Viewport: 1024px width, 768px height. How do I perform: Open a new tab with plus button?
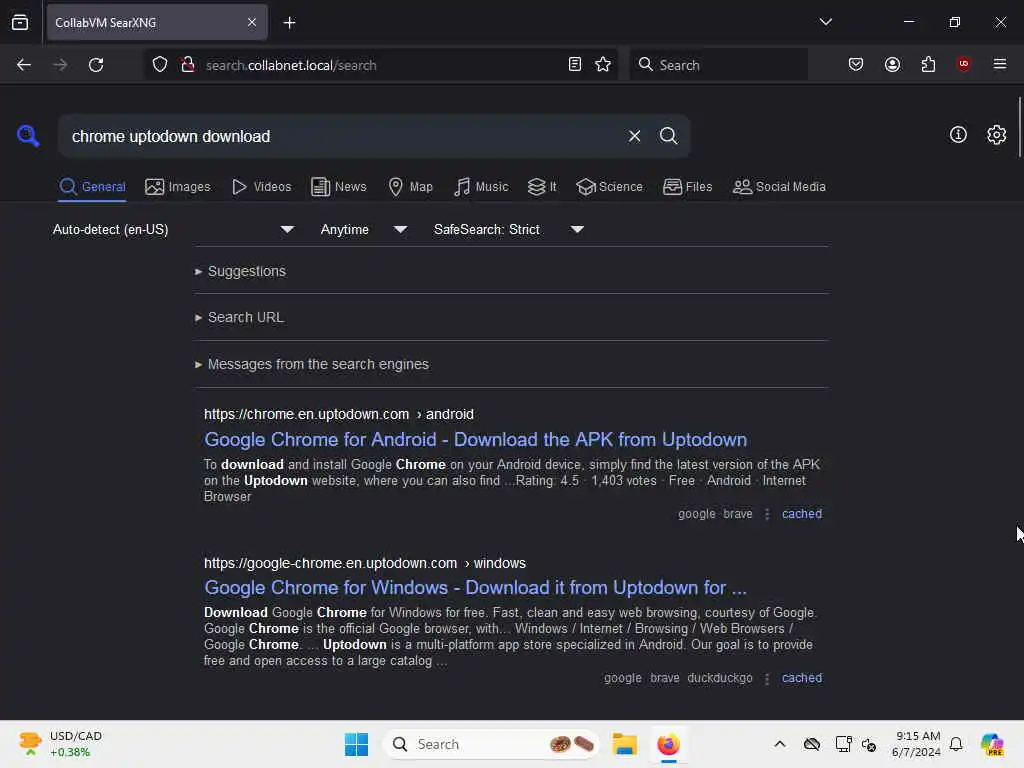click(x=289, y=23)
